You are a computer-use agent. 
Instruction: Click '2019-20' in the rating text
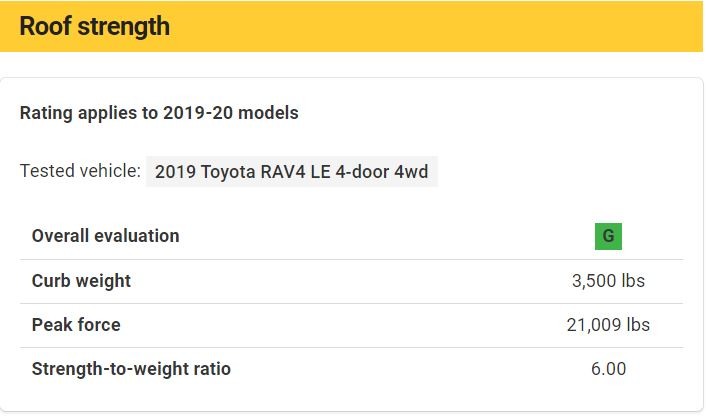(198, 113)
